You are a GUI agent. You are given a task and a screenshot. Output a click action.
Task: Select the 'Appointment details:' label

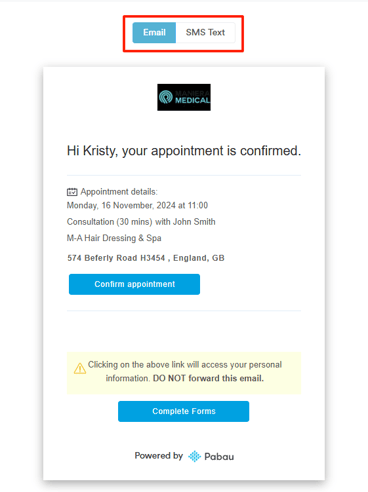pos(119,192)
